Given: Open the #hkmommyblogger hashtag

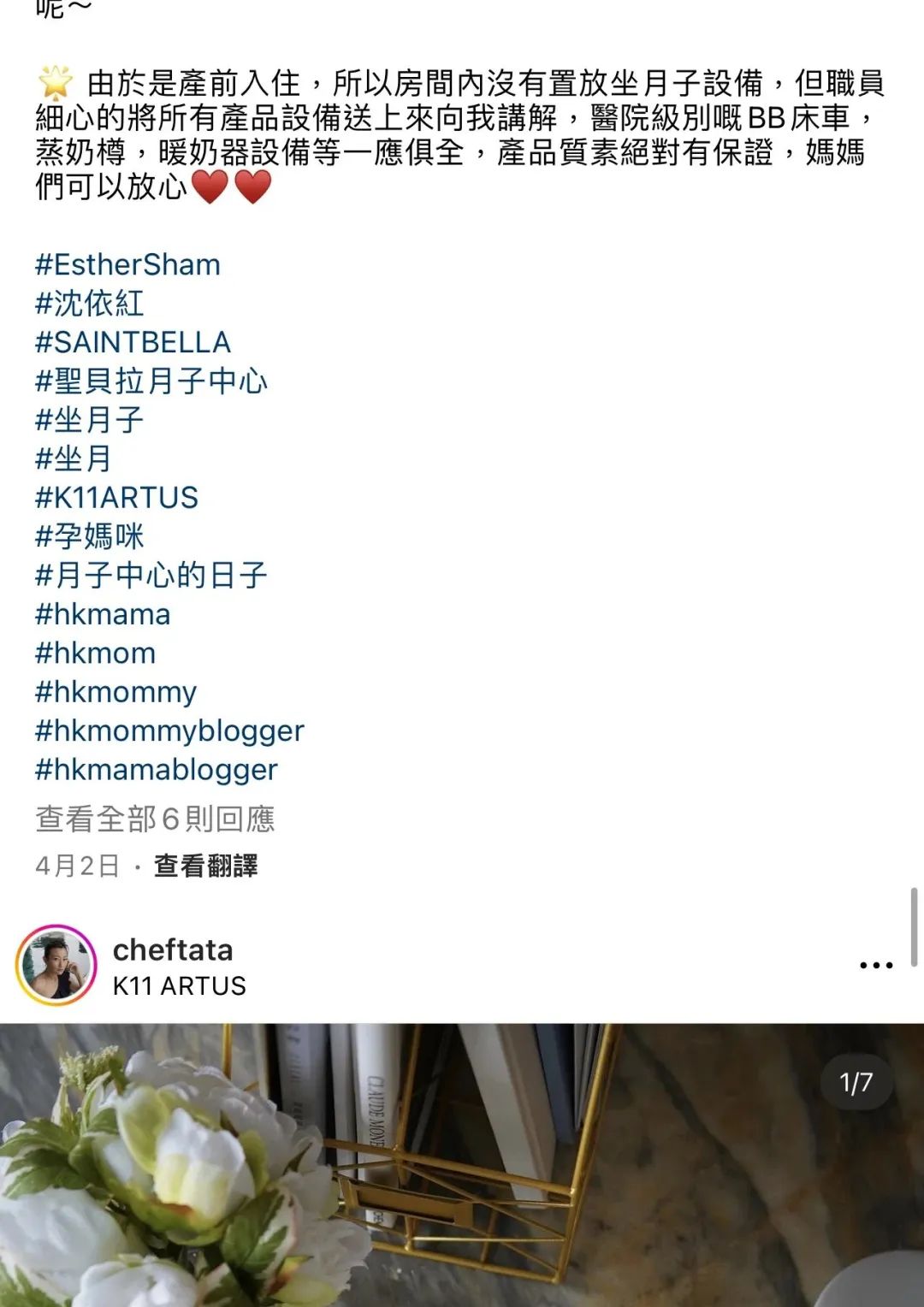Looking at the screenshot, I should (x=169, y=731).
